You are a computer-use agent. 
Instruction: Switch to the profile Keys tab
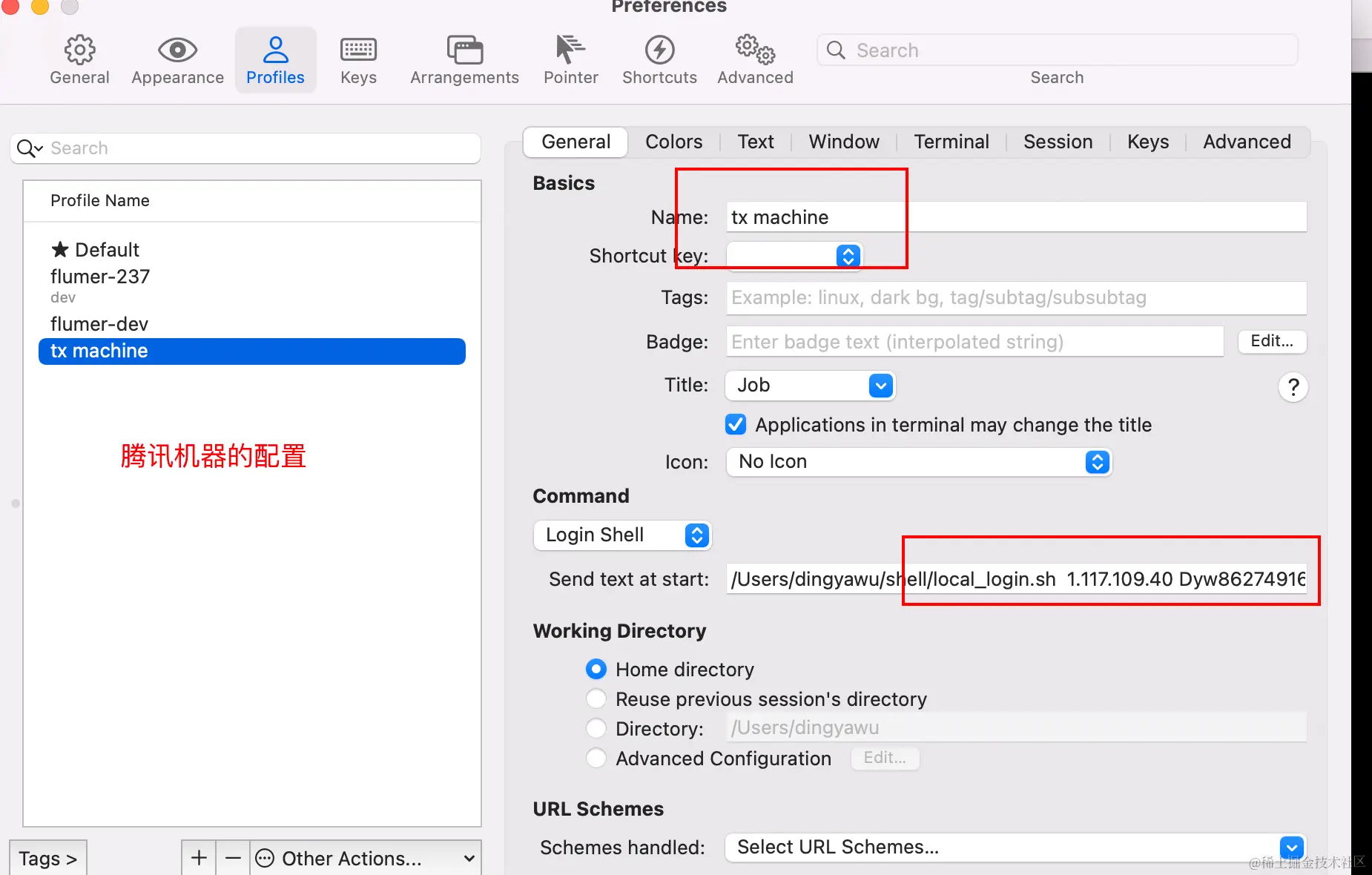click(1148, 142)
